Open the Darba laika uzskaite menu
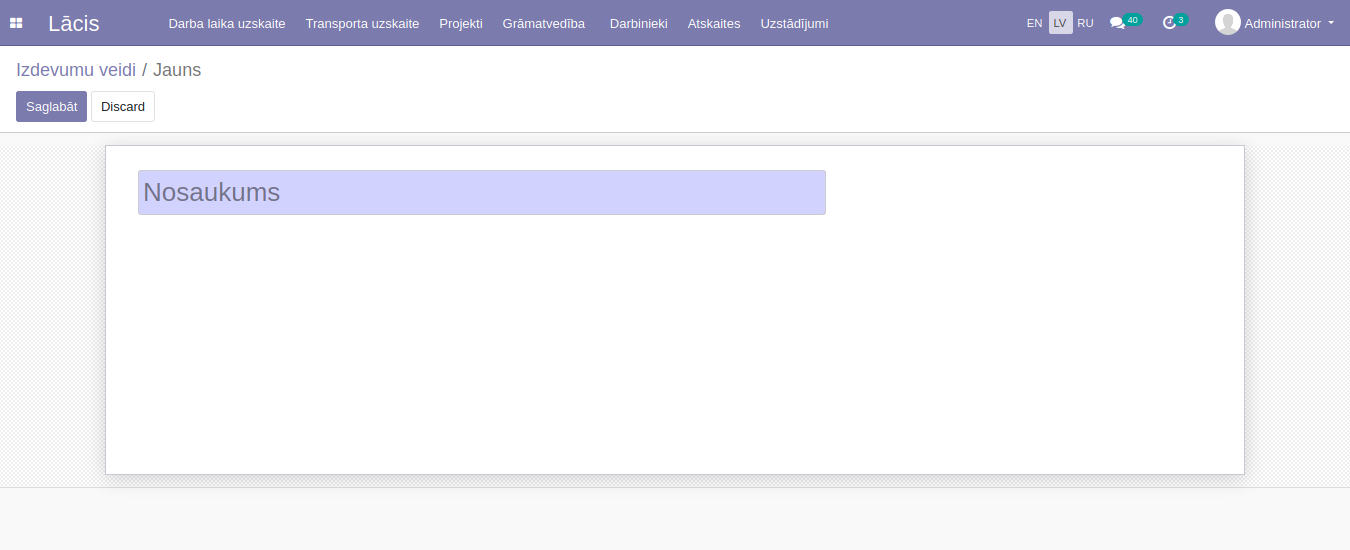1350x550 pixels. point(227,23)
